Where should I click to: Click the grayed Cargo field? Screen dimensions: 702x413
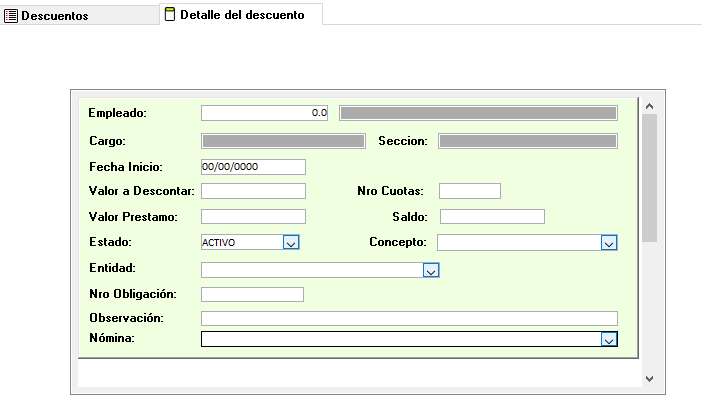pos(283,141)
